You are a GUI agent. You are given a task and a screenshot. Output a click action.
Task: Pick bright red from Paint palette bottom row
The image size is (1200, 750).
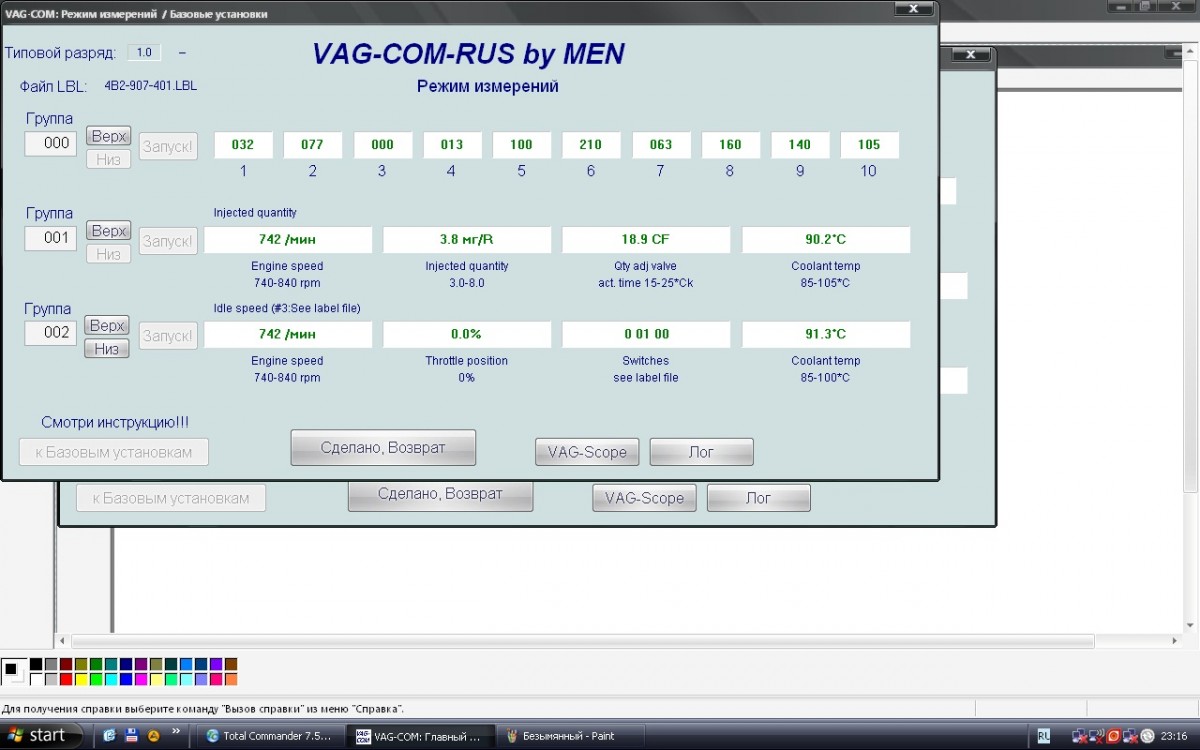tap(66, 679)
